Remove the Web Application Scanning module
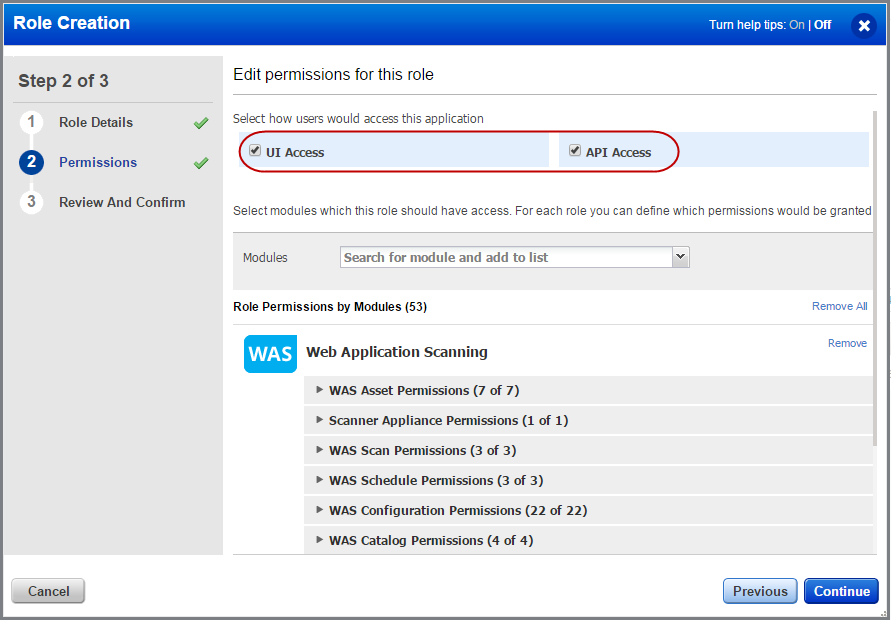Viewport: 891px width, 620px height. pos(847,343)
